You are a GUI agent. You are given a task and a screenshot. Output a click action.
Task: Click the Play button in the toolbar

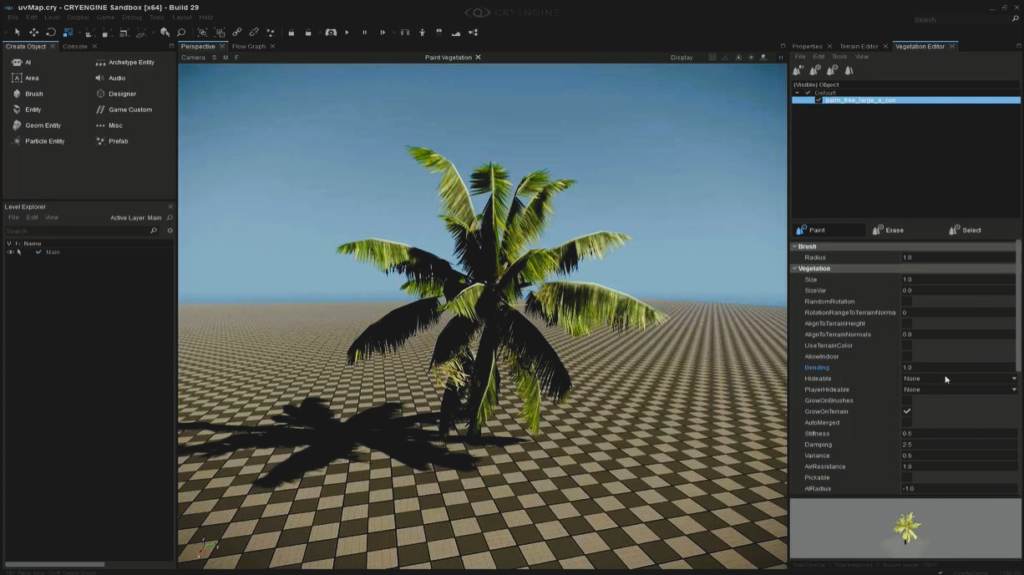[x=347, y=32]
